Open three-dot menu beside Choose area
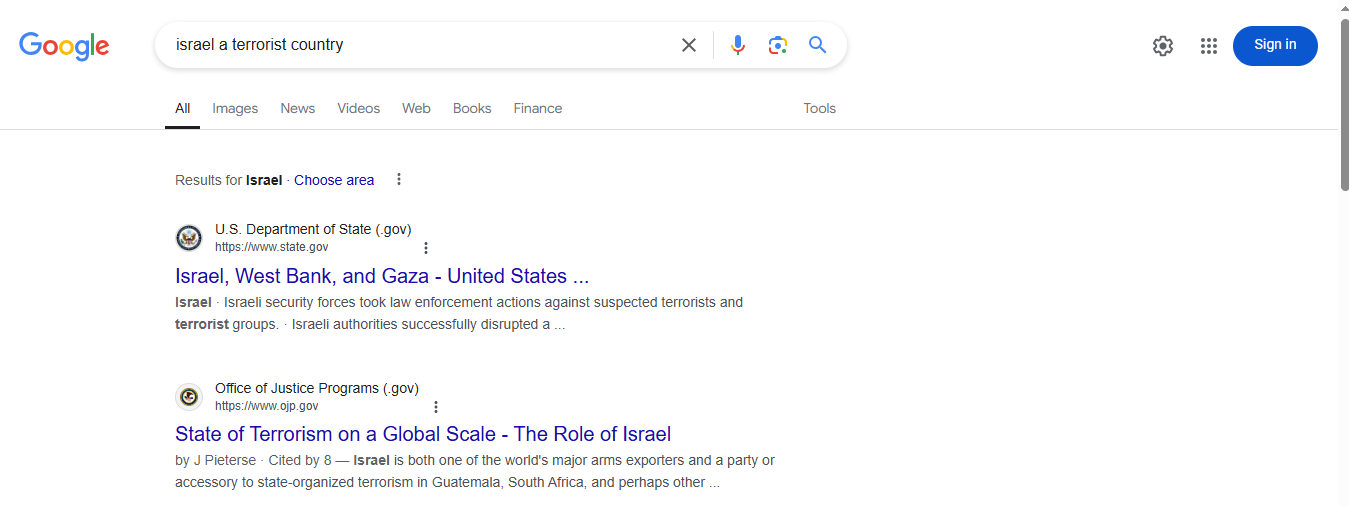Viewport: 1349px width, 506px height. pyautogui.click(x=399, y=179)
